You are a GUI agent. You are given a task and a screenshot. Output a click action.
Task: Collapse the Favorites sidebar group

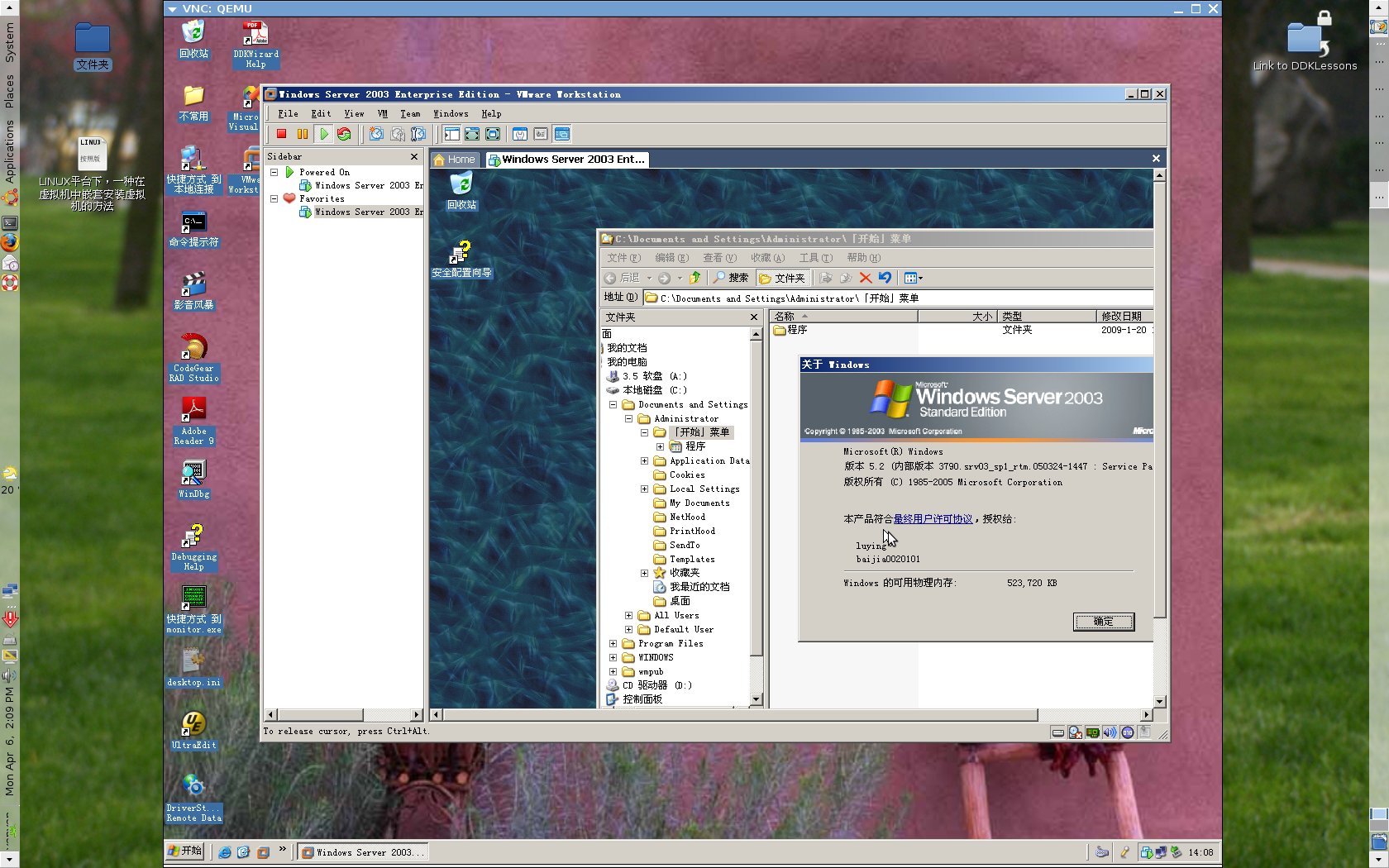pyautogui.click(x=274, y=198)
